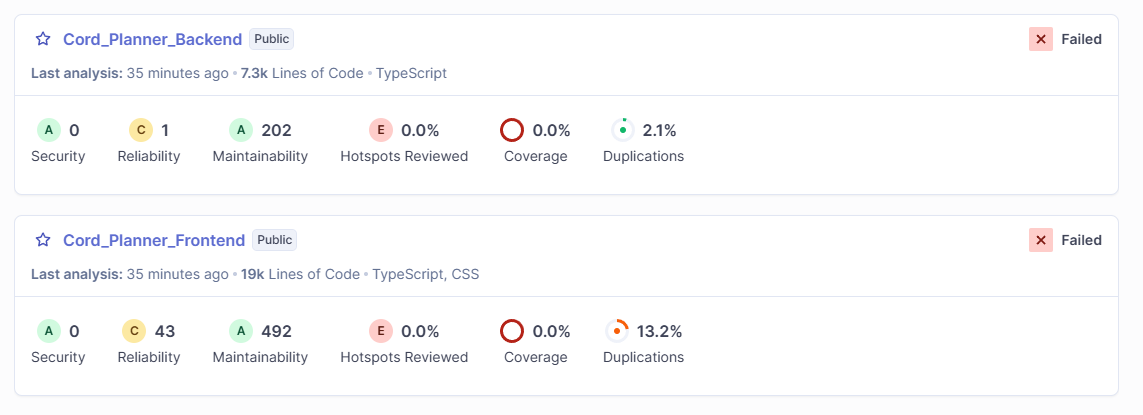The image size is (1143, 415).
Task: Click the Backend Hotspots Reviewed E badge
Action: click(380, 130)
